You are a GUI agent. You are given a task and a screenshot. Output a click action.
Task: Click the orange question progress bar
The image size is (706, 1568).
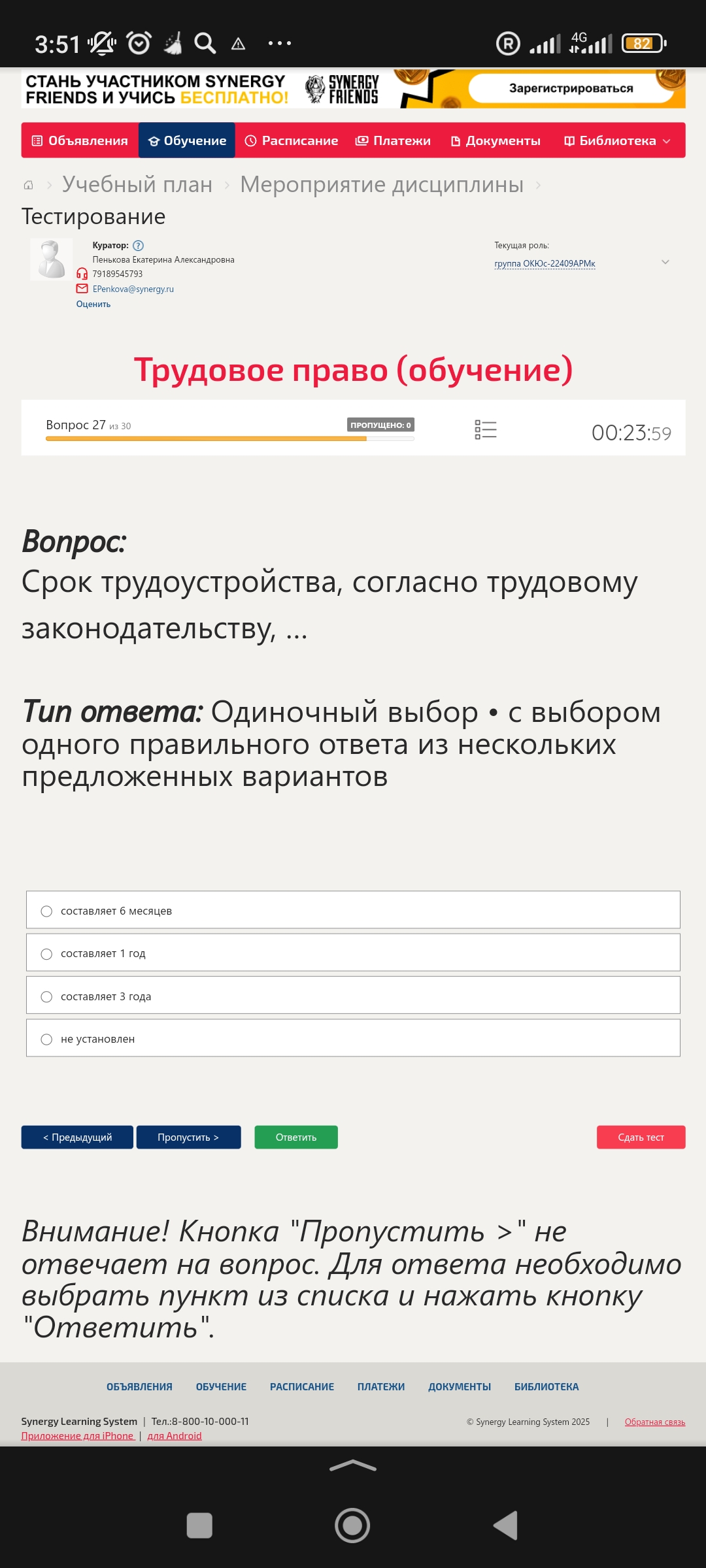point(206,439)
